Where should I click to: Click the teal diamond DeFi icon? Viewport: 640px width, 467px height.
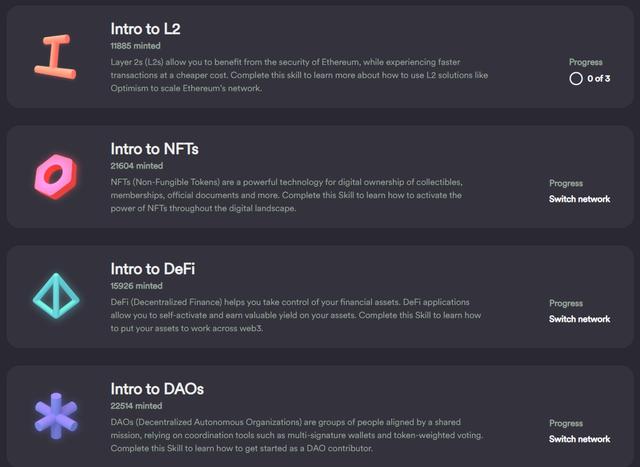(54, 296)
